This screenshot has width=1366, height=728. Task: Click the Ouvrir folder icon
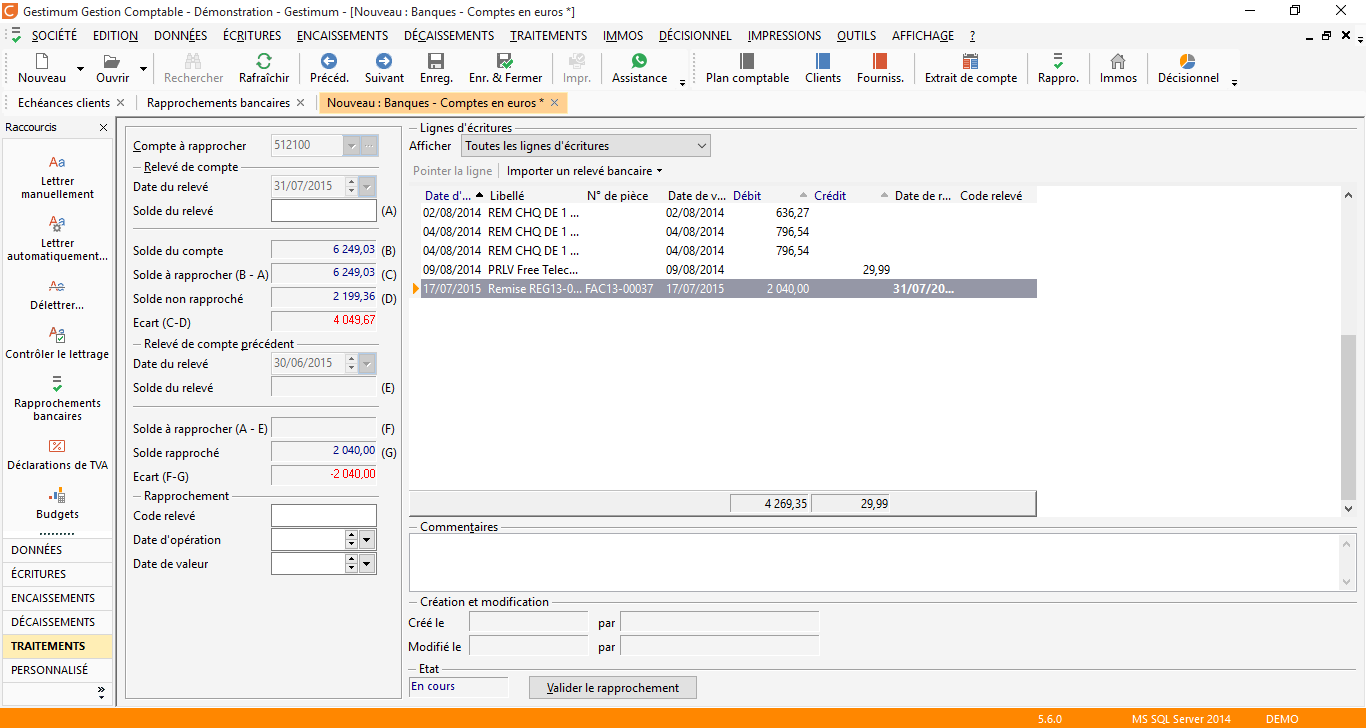(112, 61)
